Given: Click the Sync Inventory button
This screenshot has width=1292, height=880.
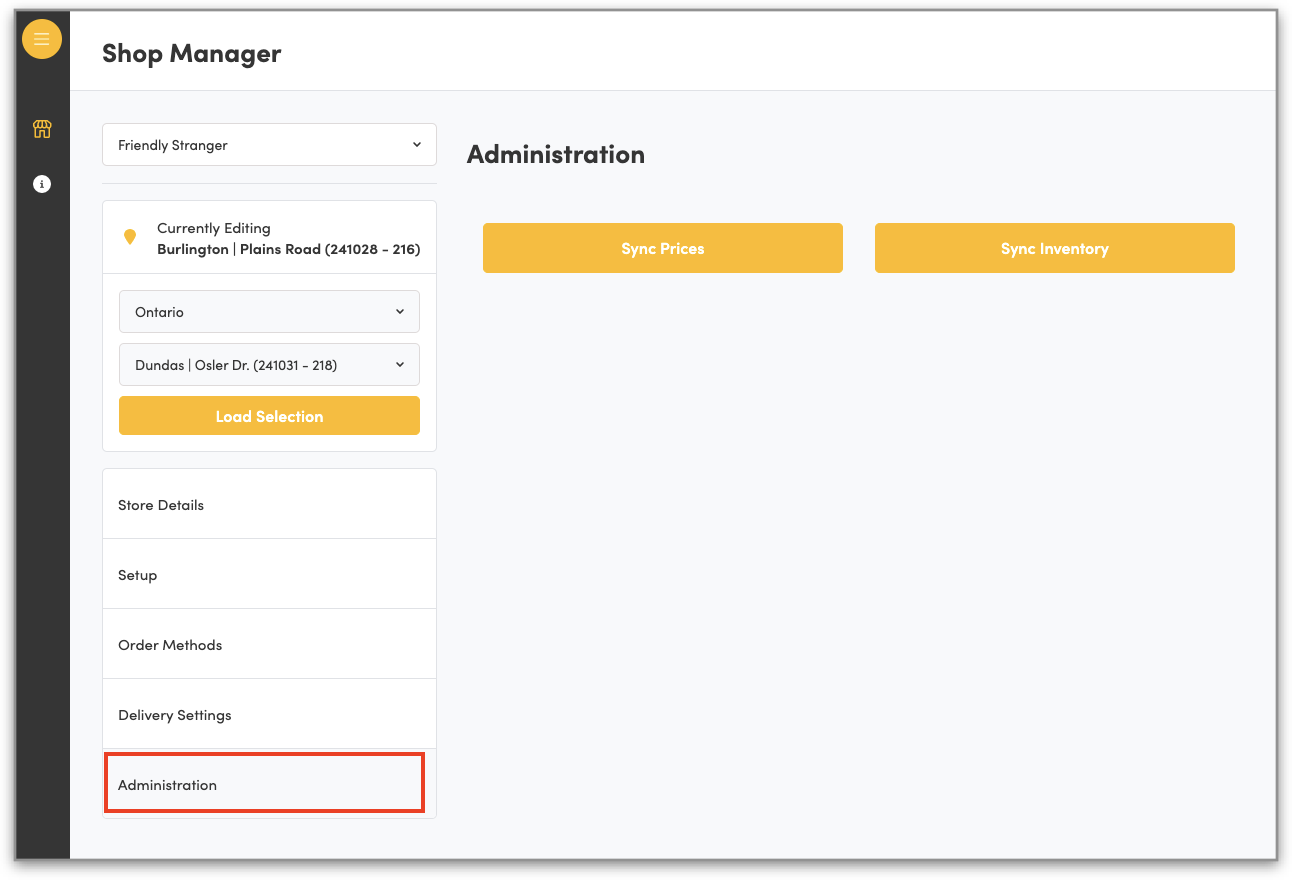Looking at the screenshot, I should click(1054, 248).
